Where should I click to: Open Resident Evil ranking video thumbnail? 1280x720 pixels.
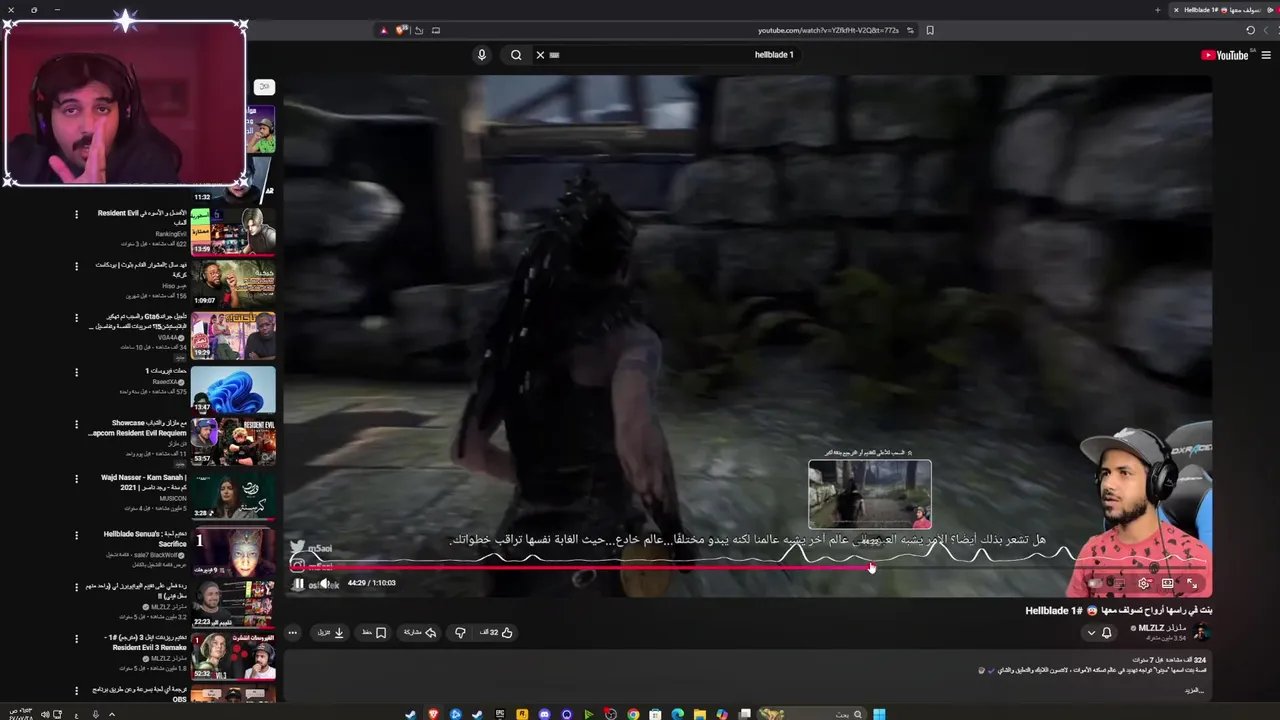[233, 232]
